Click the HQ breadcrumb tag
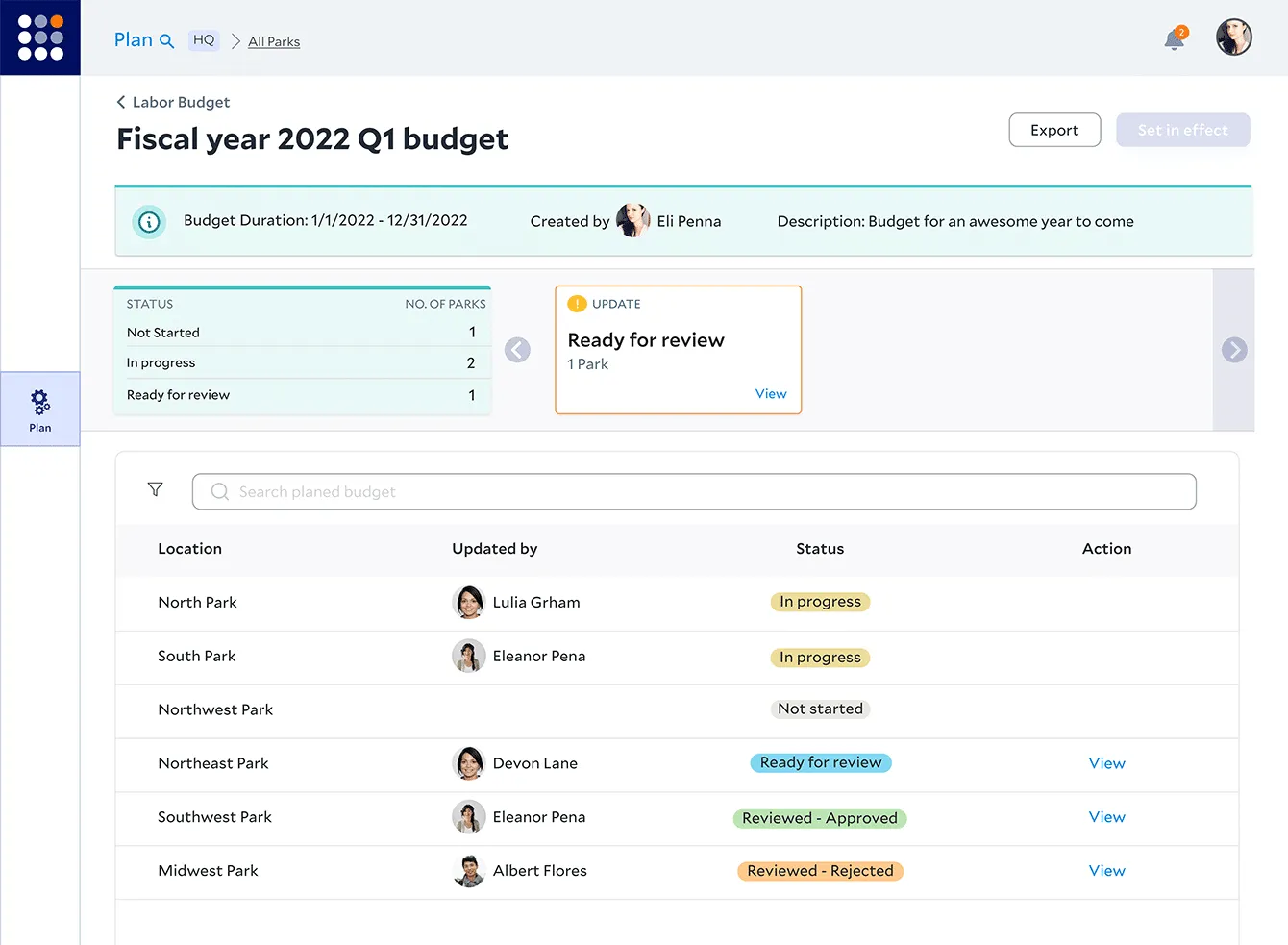Screen dimensions: 1288x945 [204, 40]
